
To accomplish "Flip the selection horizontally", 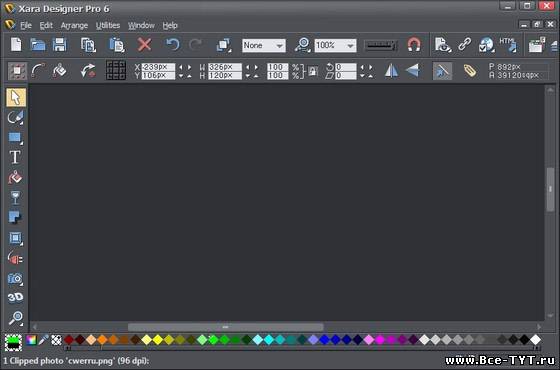I will (391, 71).
